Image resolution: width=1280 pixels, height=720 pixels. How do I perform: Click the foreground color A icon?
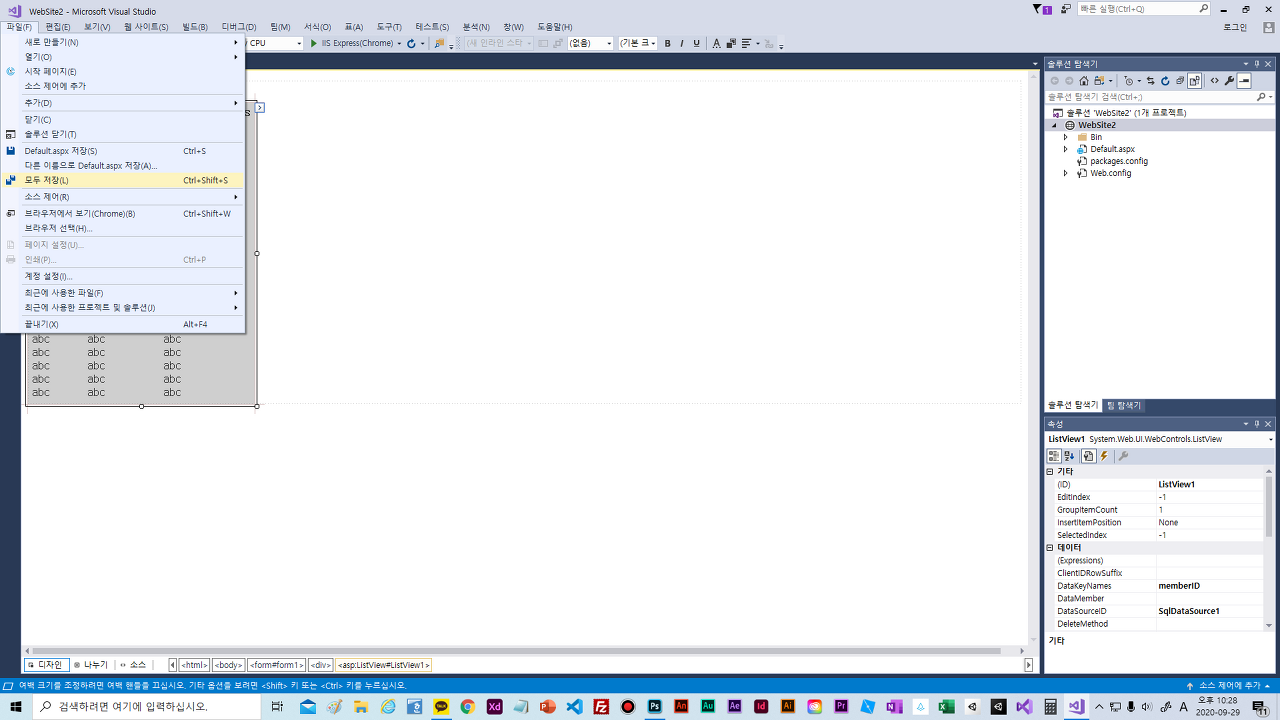tap(716, 43)
